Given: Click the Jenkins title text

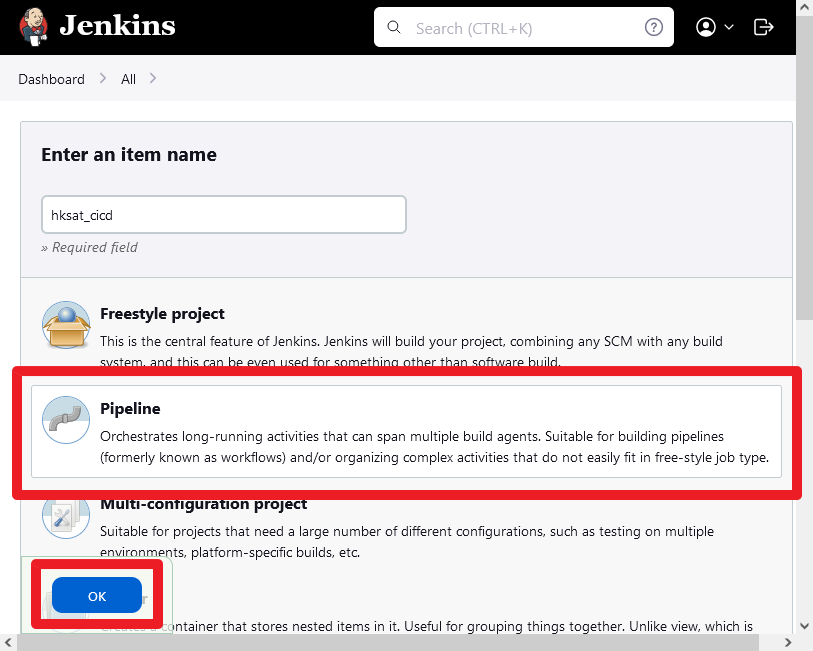Looking at the screenshot, I should coord(118,25).
